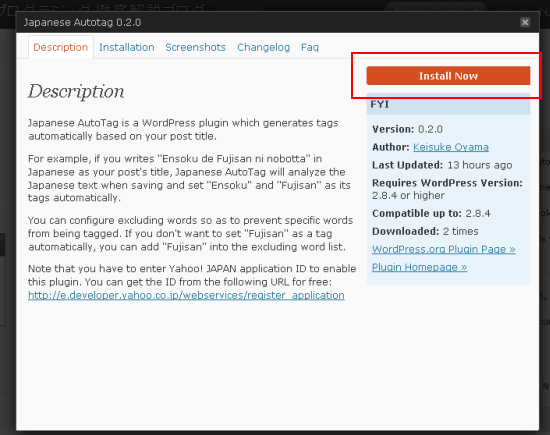
Task: Open author Keisuke Oyama's link
Action: pyautogui.click(x=451, y=147)
